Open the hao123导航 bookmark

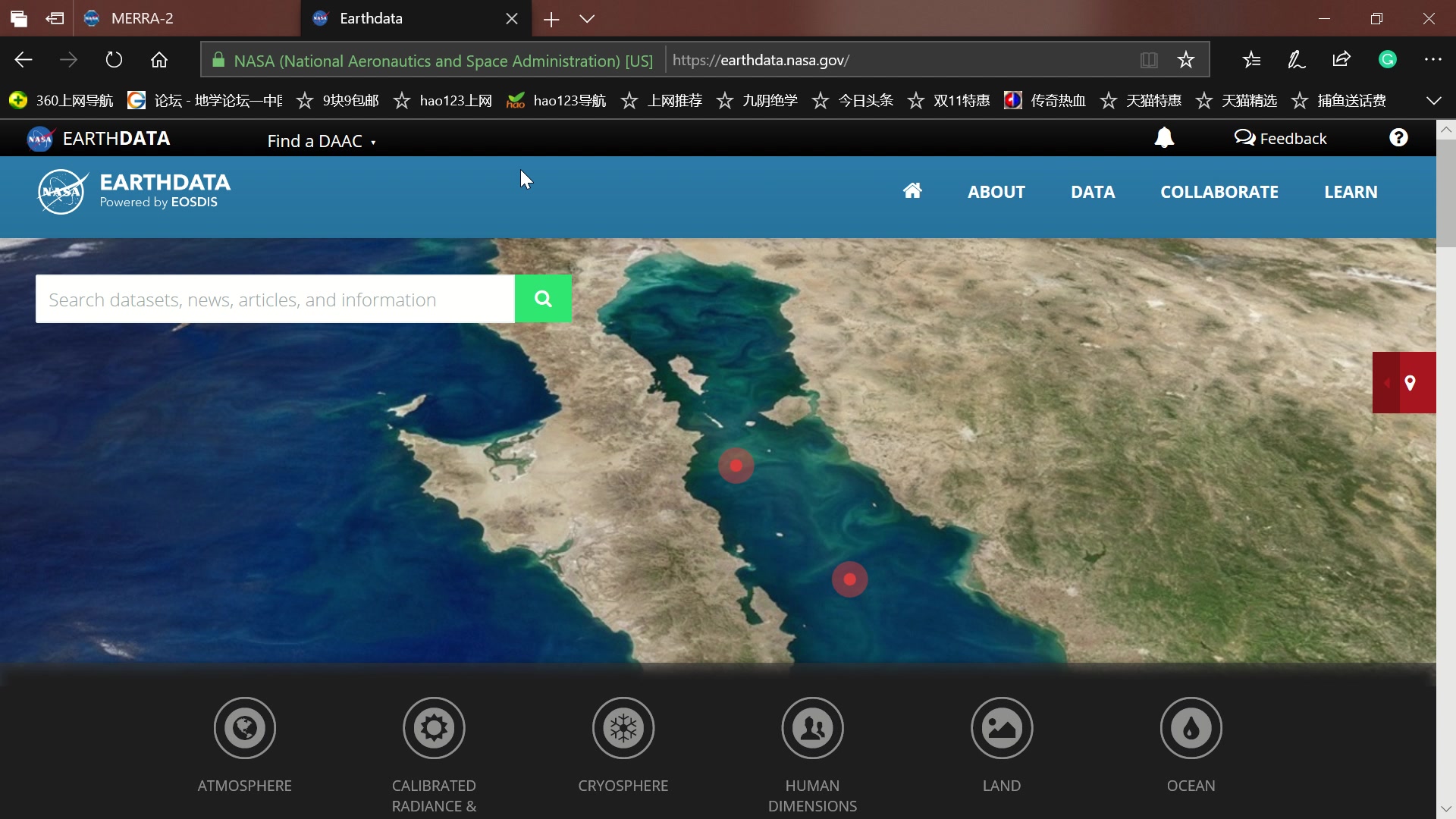(x=557, y=100)
